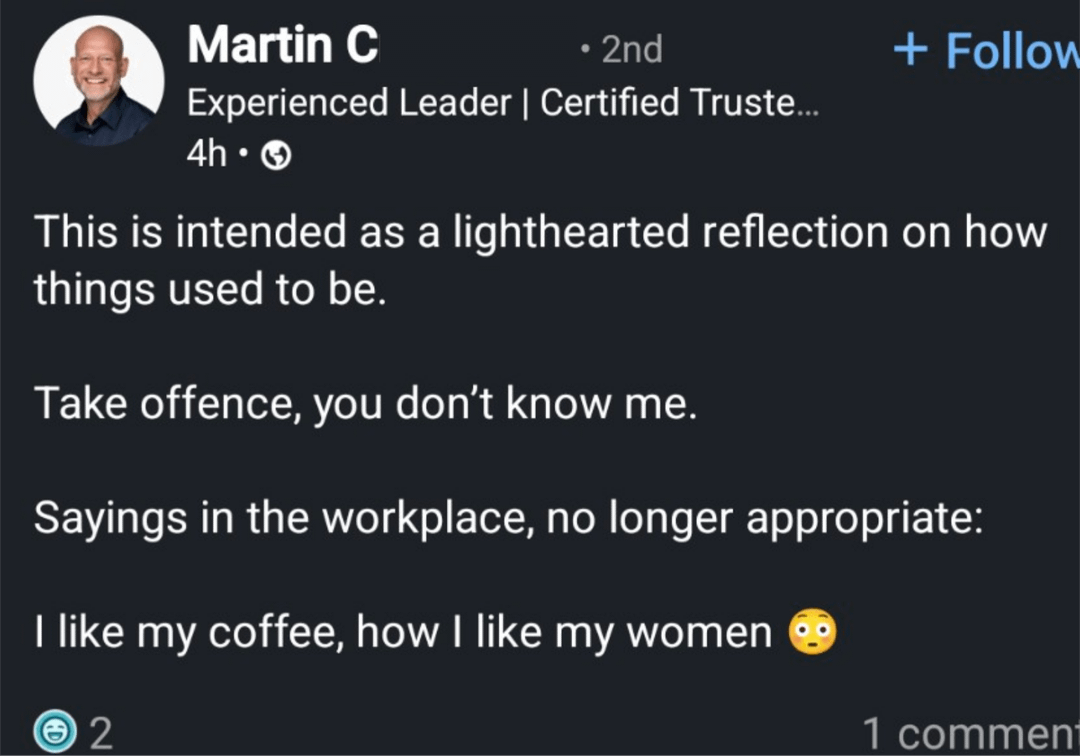The image size is (1080, 756).
Task: Follow Martin C
Action: [x=1010, y=50]
